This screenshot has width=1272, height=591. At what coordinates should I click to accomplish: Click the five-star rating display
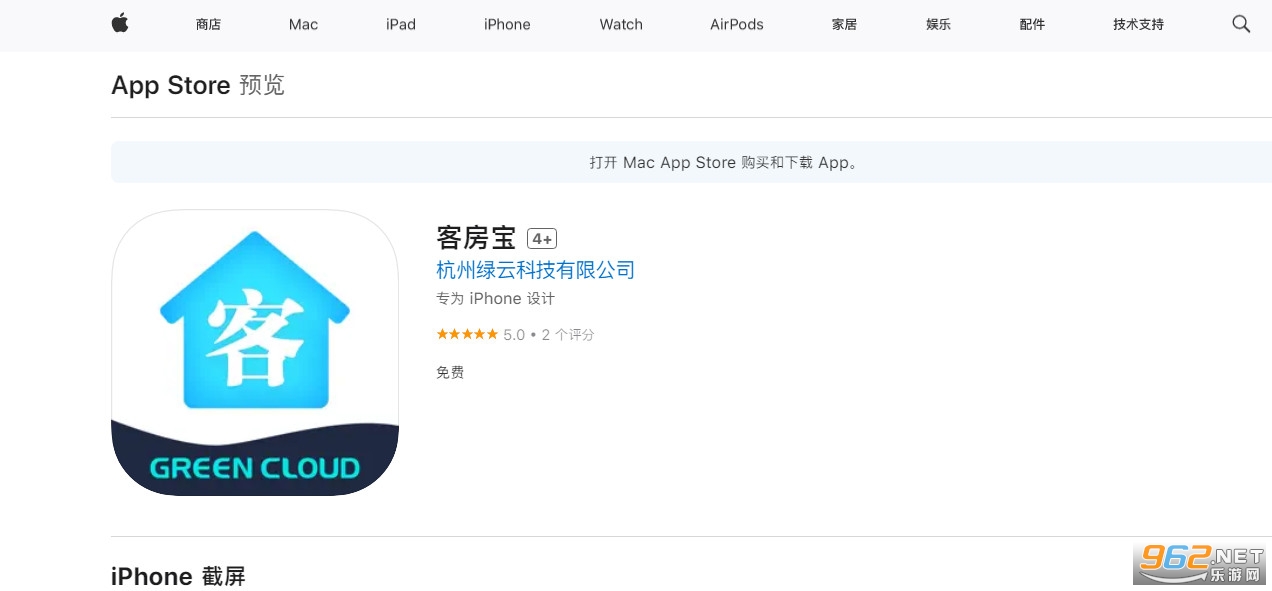point(466,334)
